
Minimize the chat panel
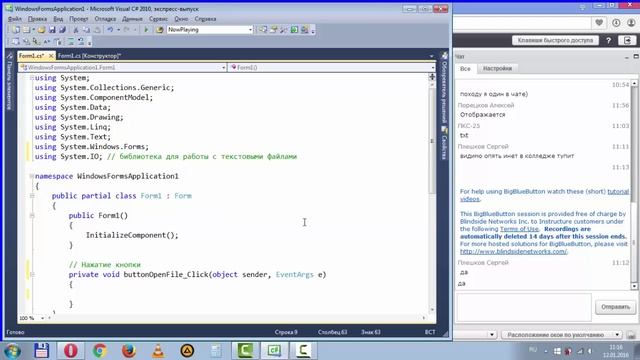pos(627,57)
